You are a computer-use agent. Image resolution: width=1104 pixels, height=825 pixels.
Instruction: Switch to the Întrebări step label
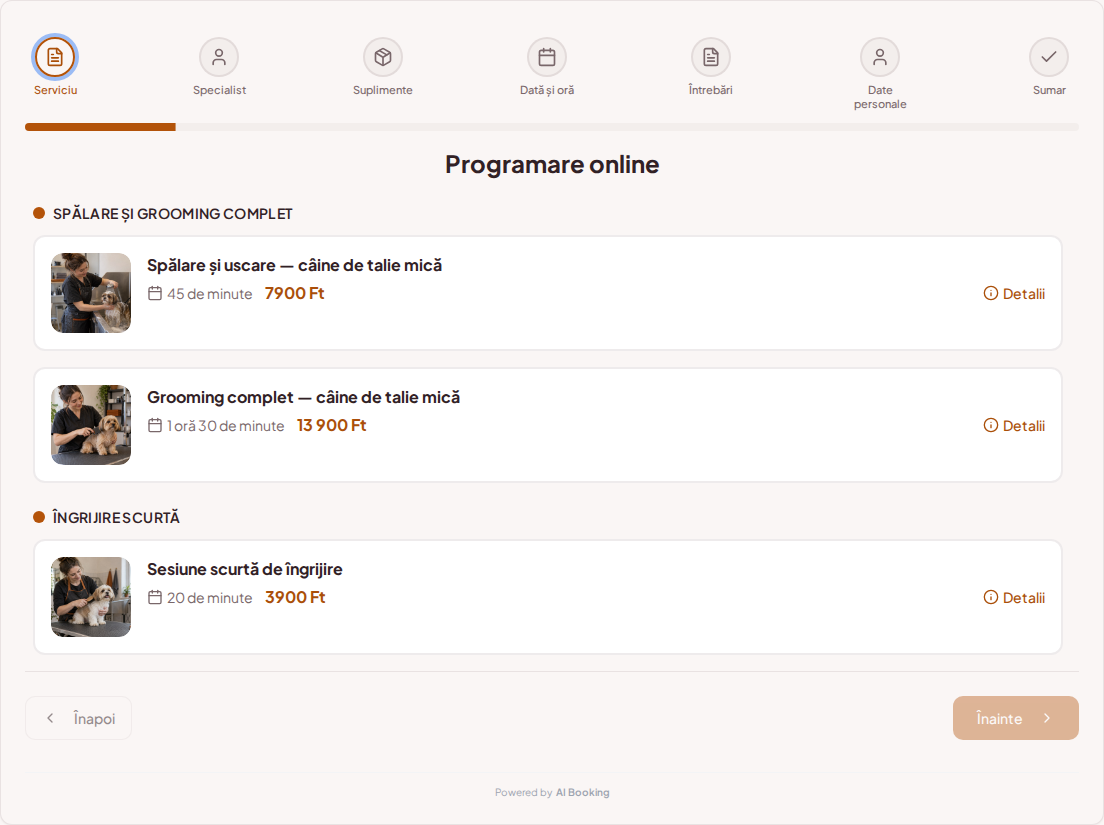coord(711,90)
